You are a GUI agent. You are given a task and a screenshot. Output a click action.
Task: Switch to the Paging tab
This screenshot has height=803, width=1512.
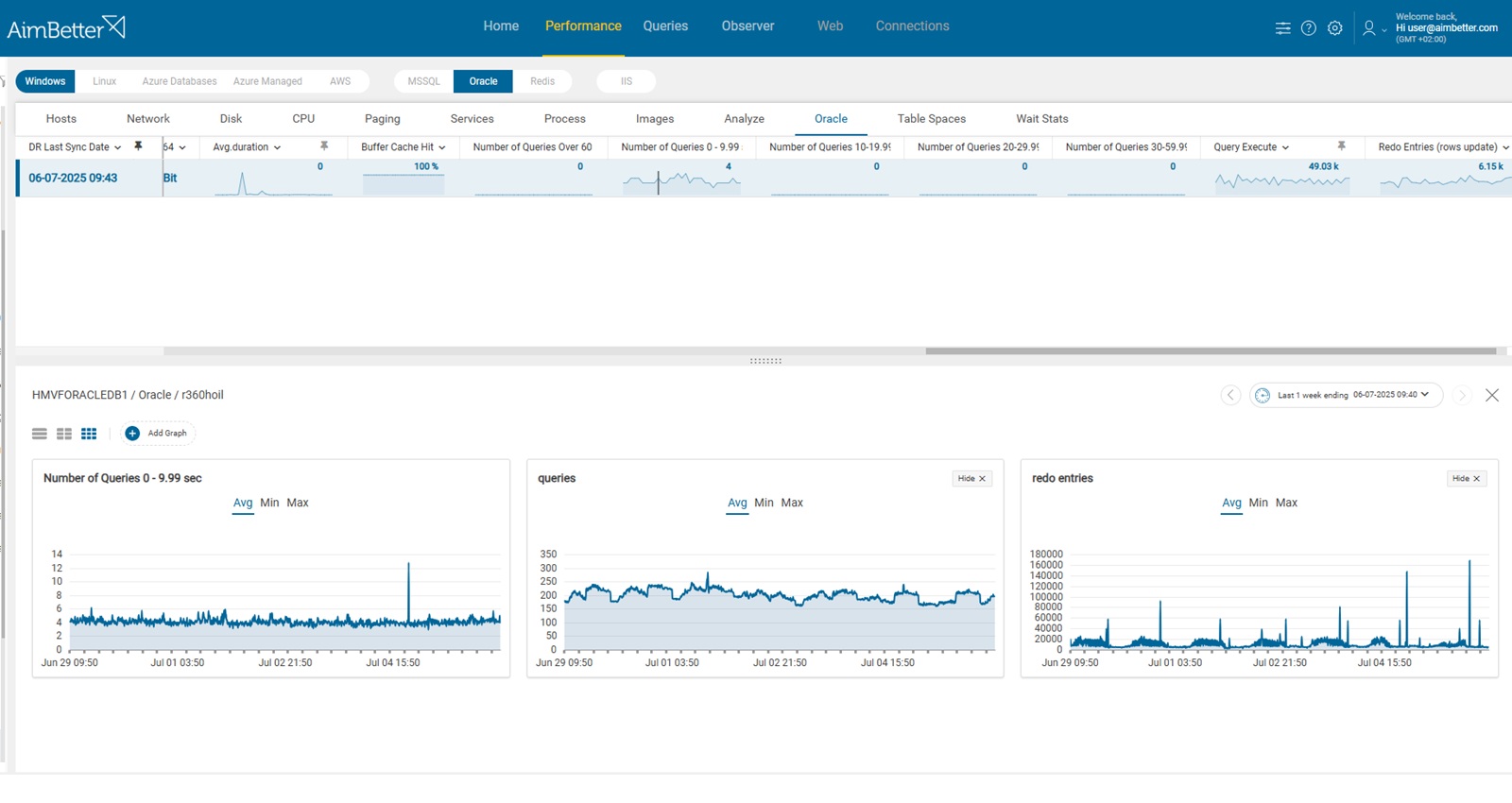point(383,119)
